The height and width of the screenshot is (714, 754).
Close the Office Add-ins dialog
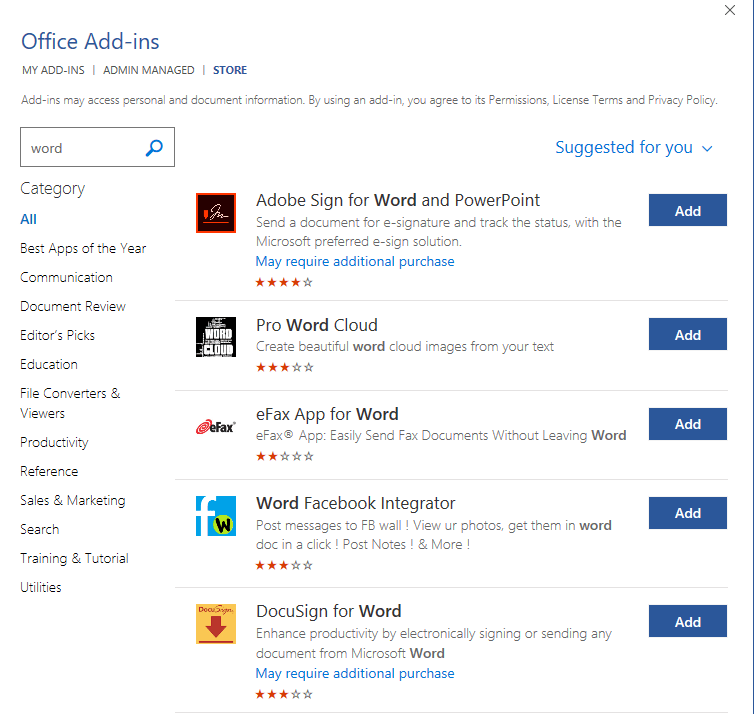click(729, 10)
